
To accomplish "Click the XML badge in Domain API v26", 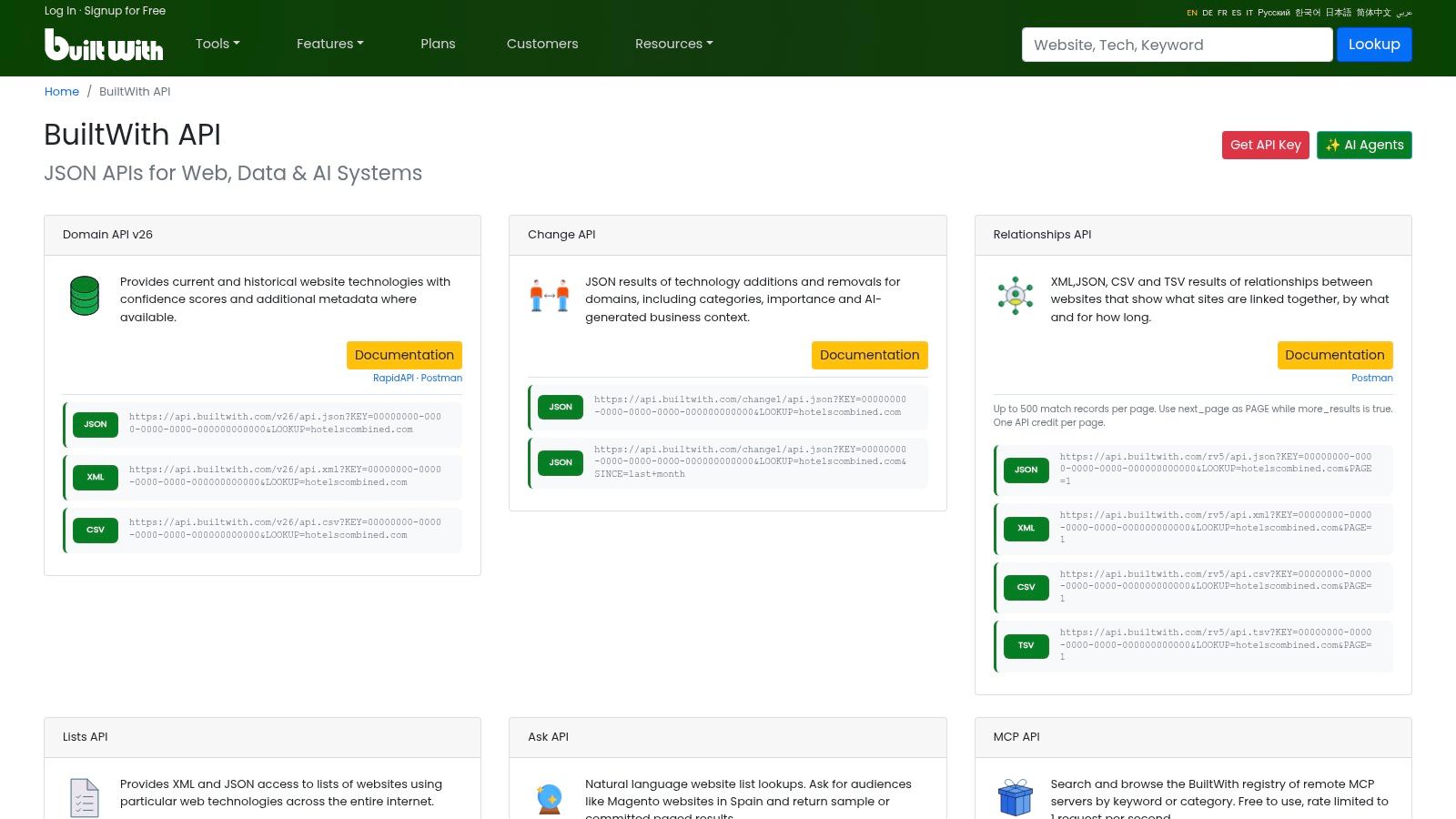I will (x=96, y=477).
